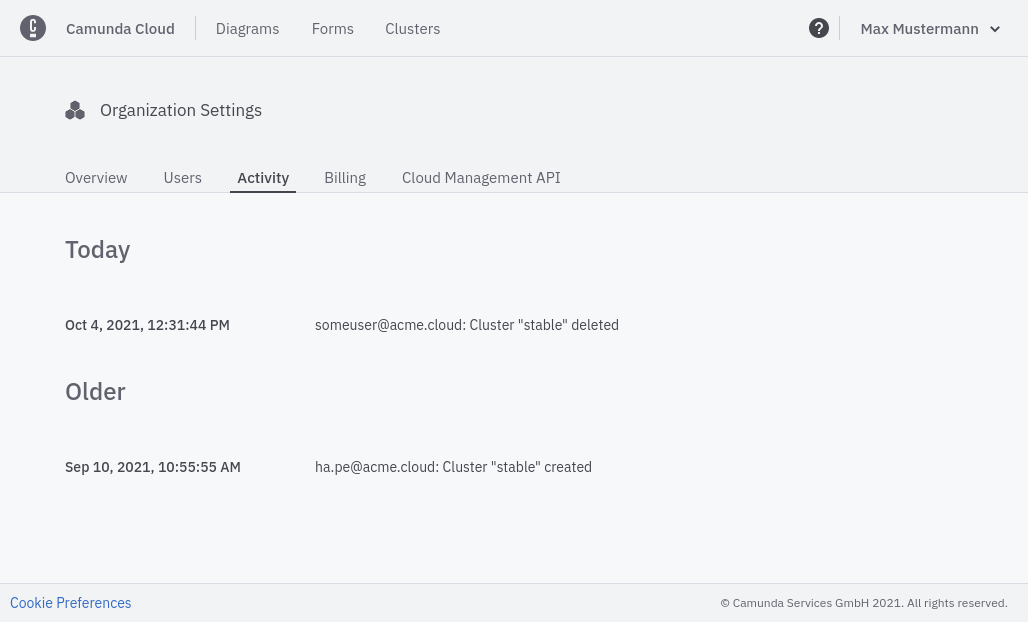Click the Organization Settings hexagon icon
The image size is (1028, 622).
75,111
